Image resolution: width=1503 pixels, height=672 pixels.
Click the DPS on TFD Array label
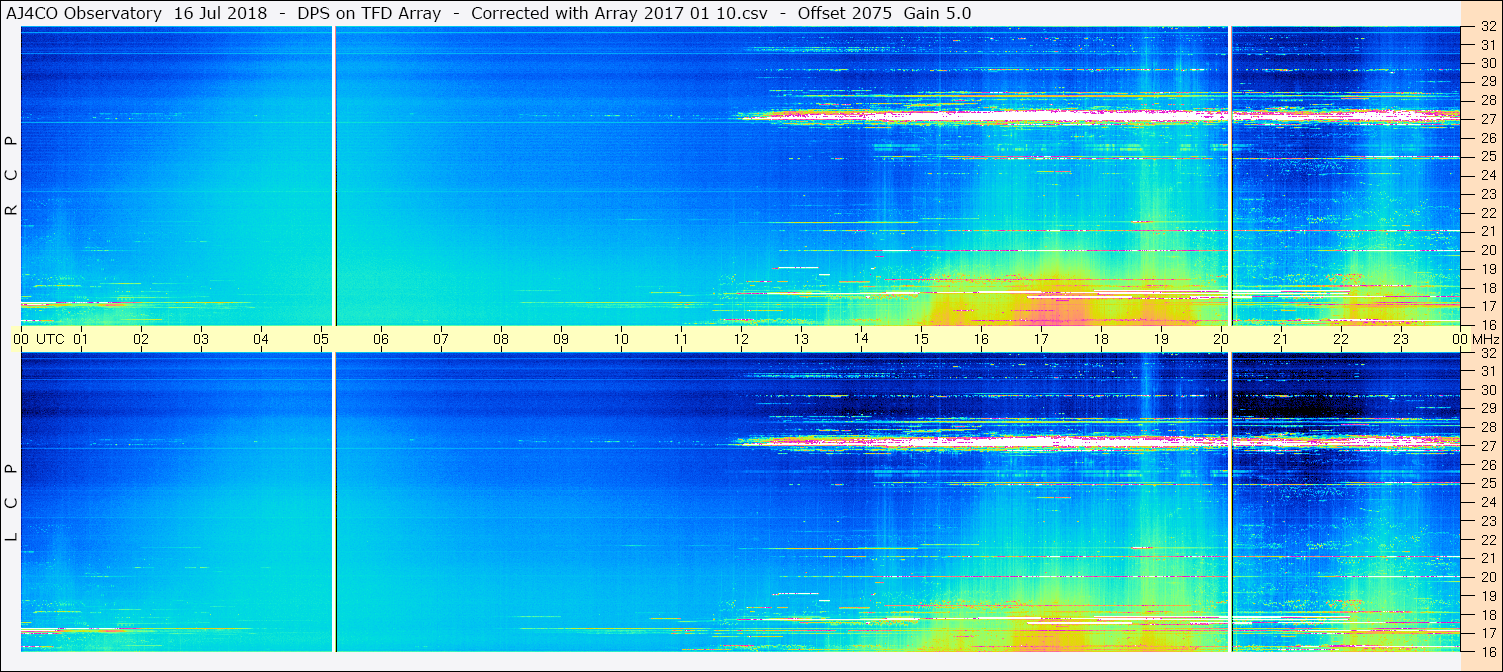(x=369, y=14)
